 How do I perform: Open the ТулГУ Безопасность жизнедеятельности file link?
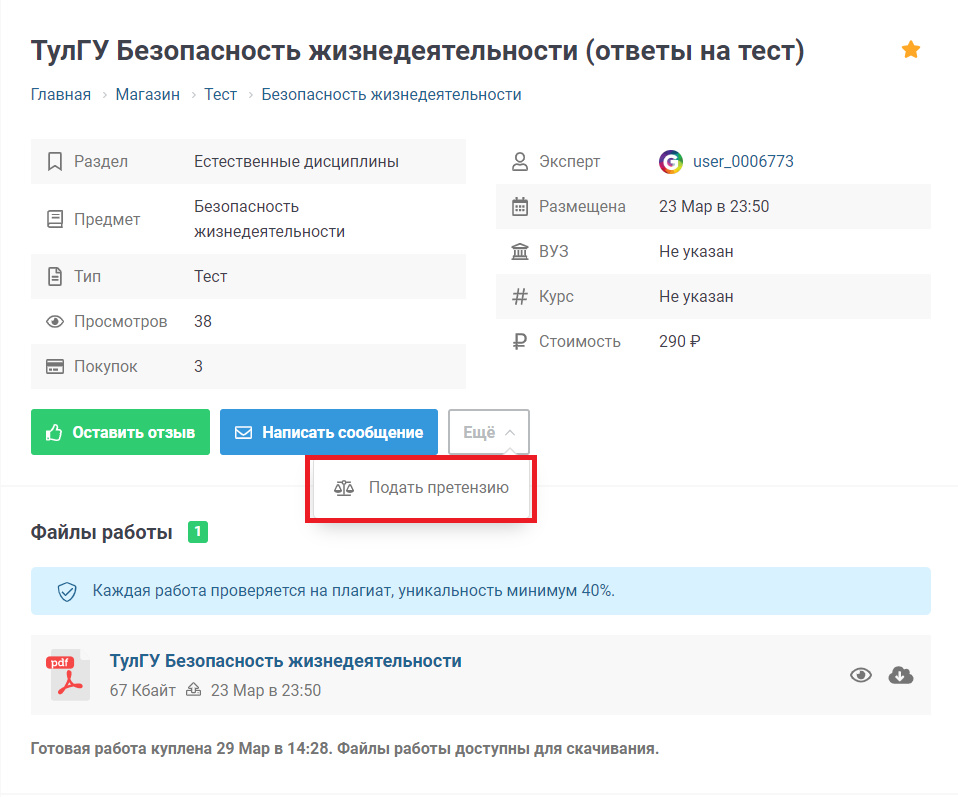pos(285,661)
